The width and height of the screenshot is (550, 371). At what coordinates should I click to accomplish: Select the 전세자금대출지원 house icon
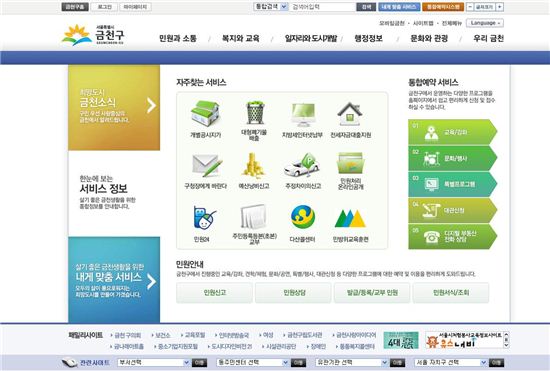pyautogui.click(x=350, y=114)
